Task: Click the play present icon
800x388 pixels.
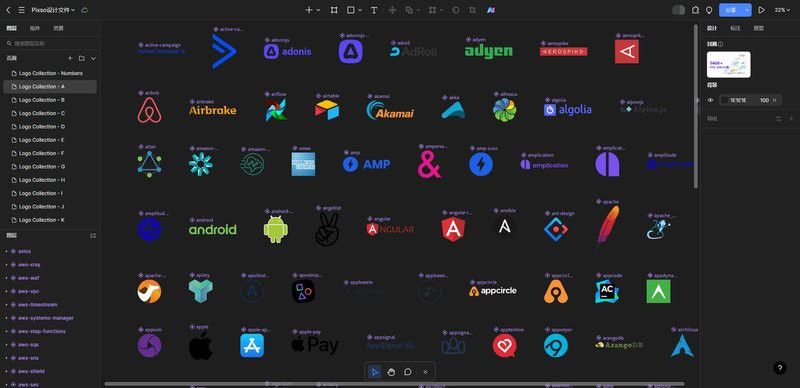Action: tap(761, 10)
